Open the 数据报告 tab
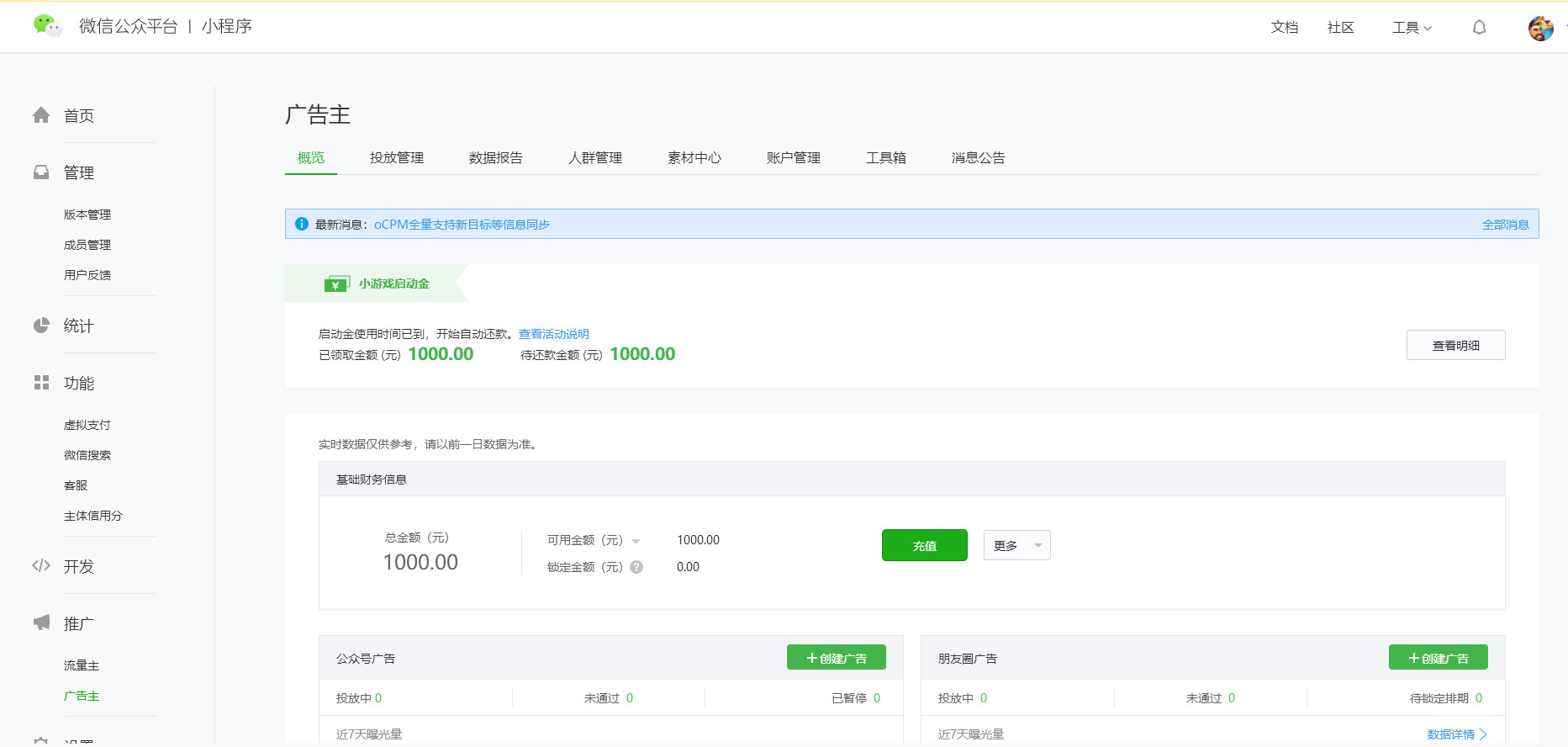Image resolution: width=1568 pixels, height=747 pixels. (x=496, y=157)
